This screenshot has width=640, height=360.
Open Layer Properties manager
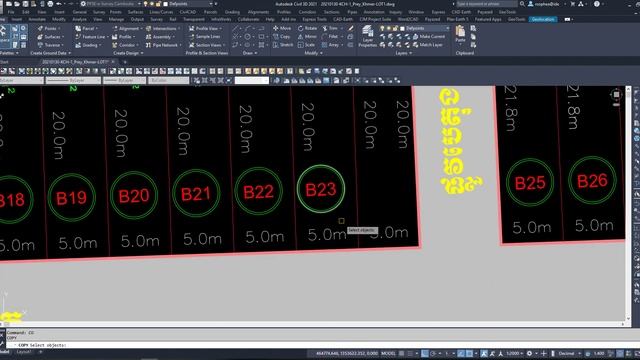tap(367, 36)
